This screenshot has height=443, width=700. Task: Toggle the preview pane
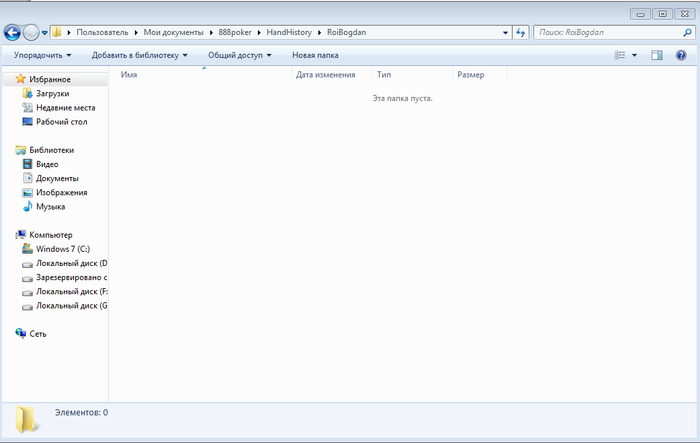657,55
